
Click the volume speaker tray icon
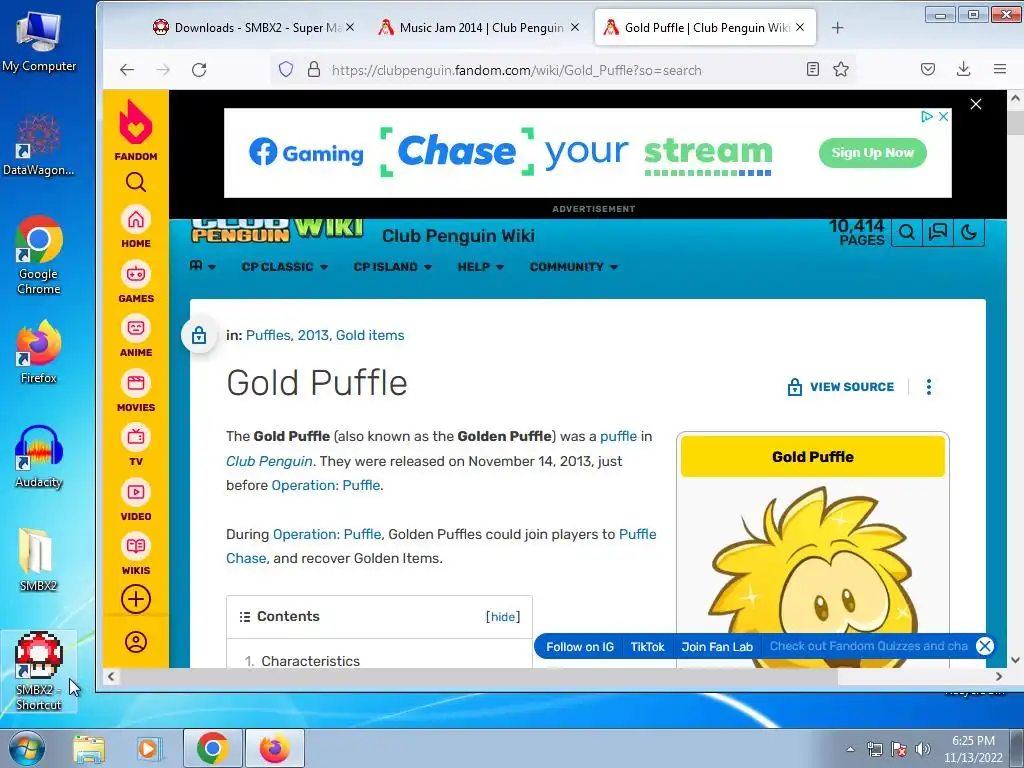(x=923, y=748)
